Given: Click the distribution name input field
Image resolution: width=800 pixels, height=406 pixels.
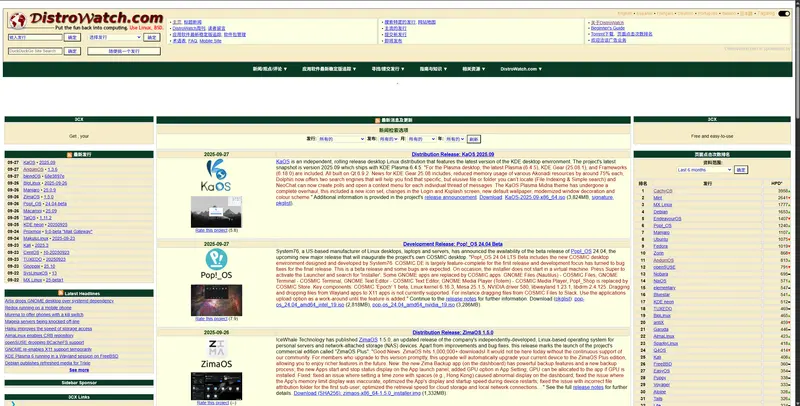Looking at the screenshot, I should click(x=35, y=37).
